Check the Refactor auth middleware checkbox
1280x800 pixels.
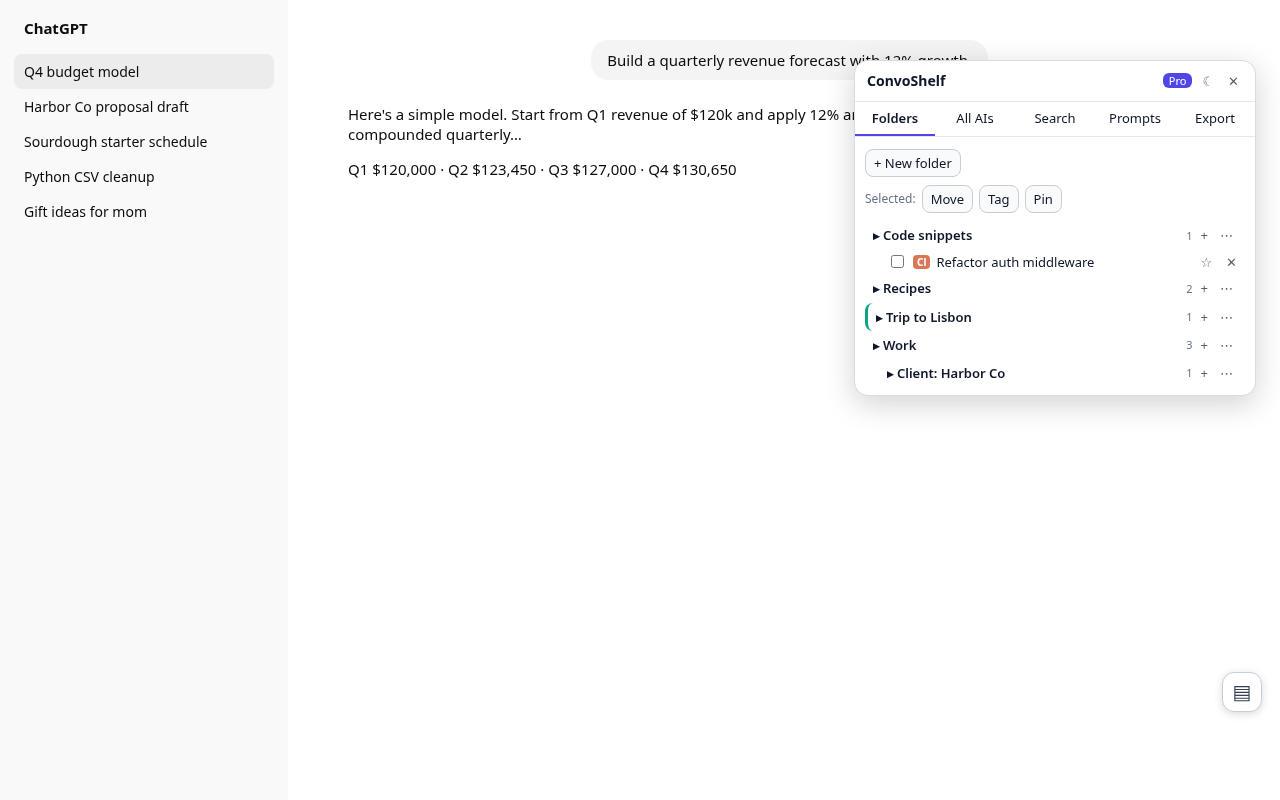(897, 262)
